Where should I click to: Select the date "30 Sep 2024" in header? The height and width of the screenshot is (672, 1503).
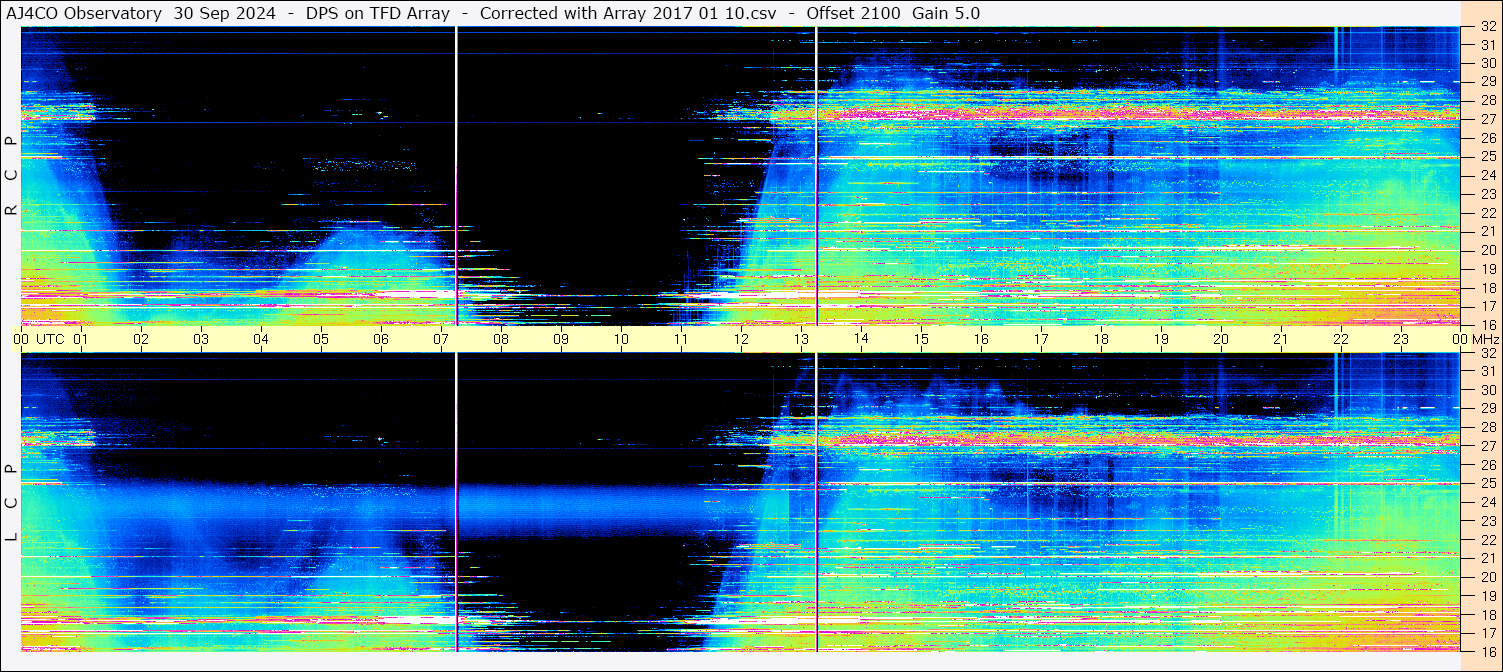coord(225,13)
